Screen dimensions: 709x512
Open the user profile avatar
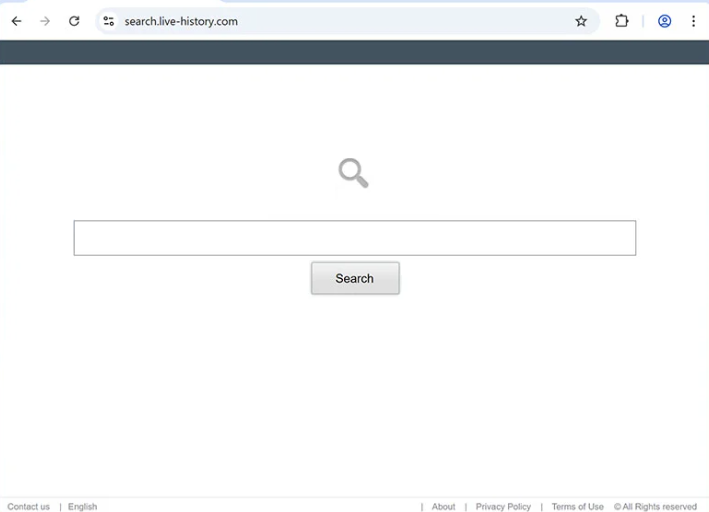(x=664, y=21)
